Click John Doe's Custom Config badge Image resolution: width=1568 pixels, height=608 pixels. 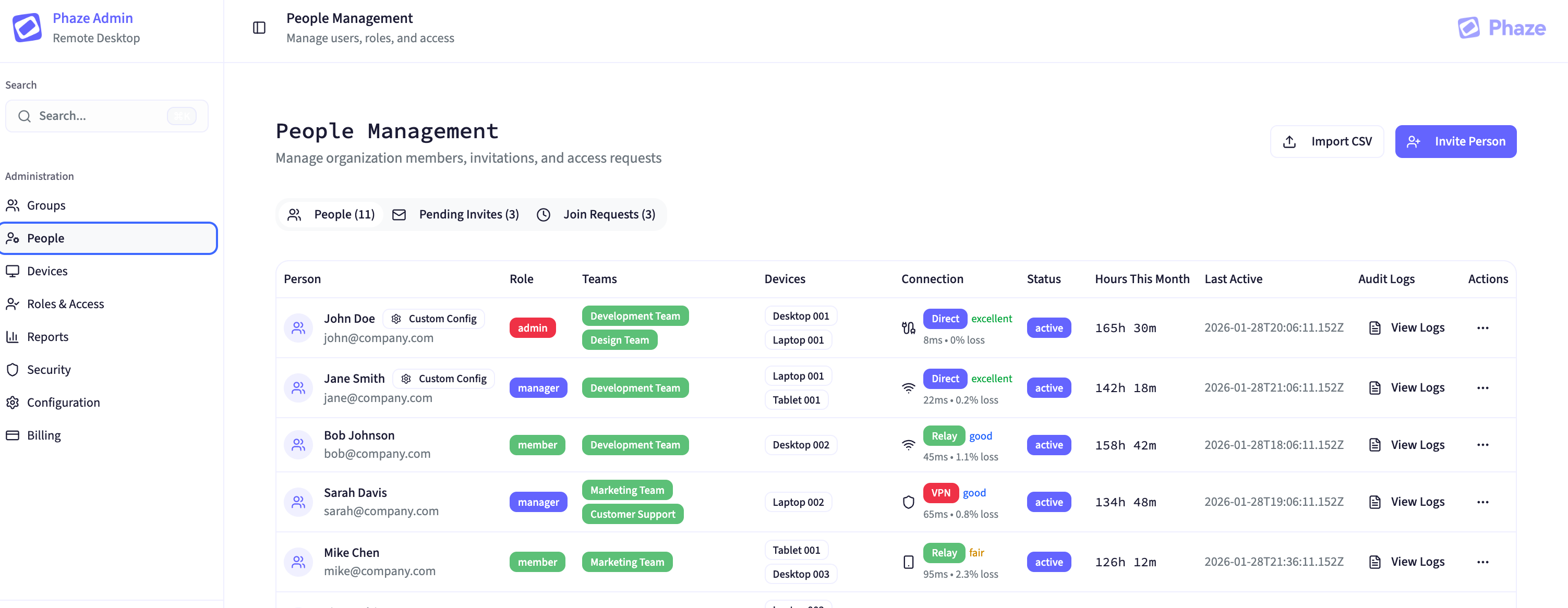433,318
